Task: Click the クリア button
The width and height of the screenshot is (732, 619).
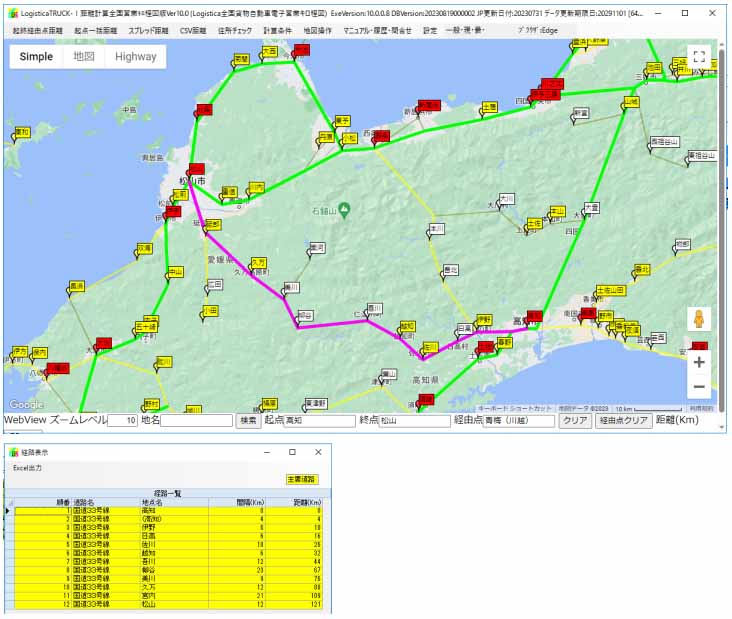Action: click(x=575, y=421)
